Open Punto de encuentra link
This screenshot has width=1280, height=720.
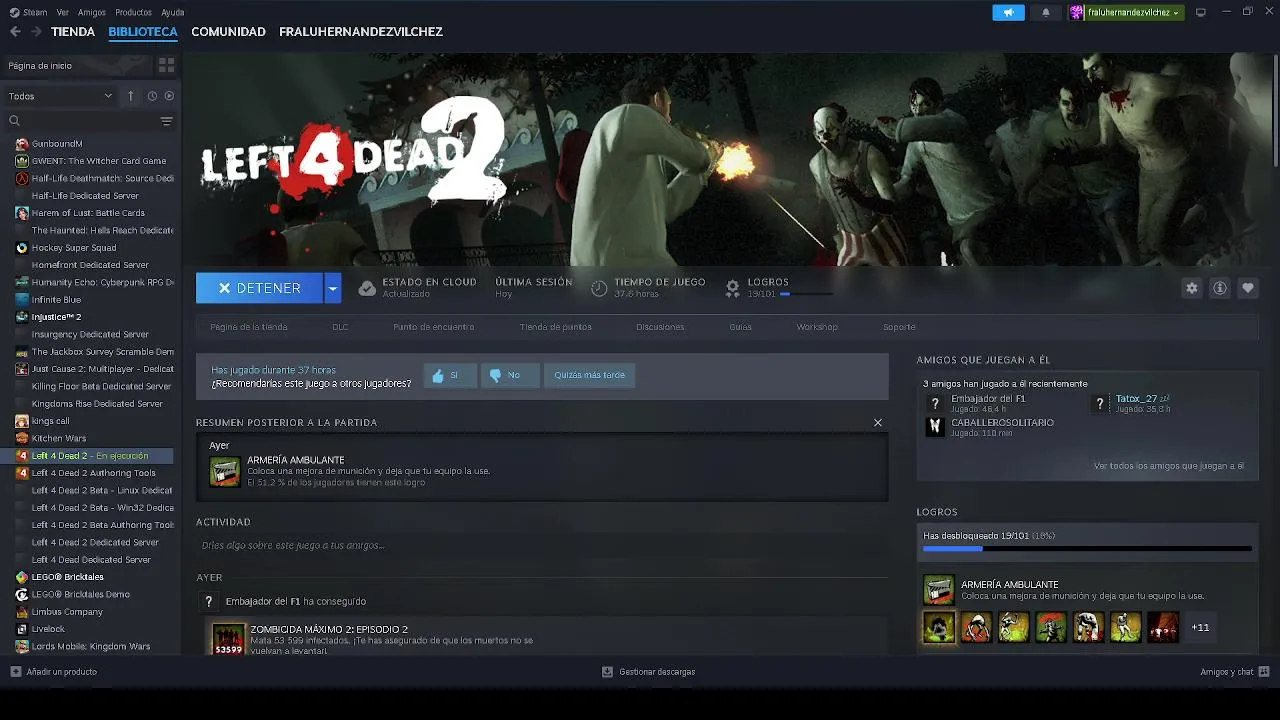tap(434, 327)
